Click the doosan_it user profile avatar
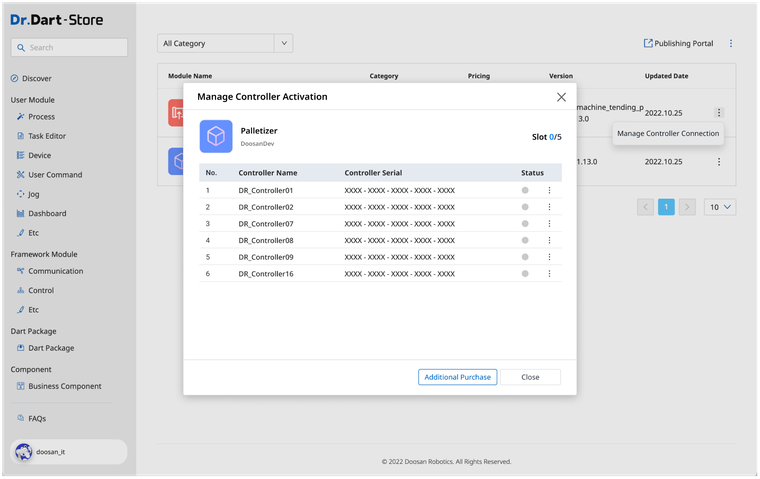Image resolution: width=760 pixels, height=479 pixels. click(x=23, y=452)
